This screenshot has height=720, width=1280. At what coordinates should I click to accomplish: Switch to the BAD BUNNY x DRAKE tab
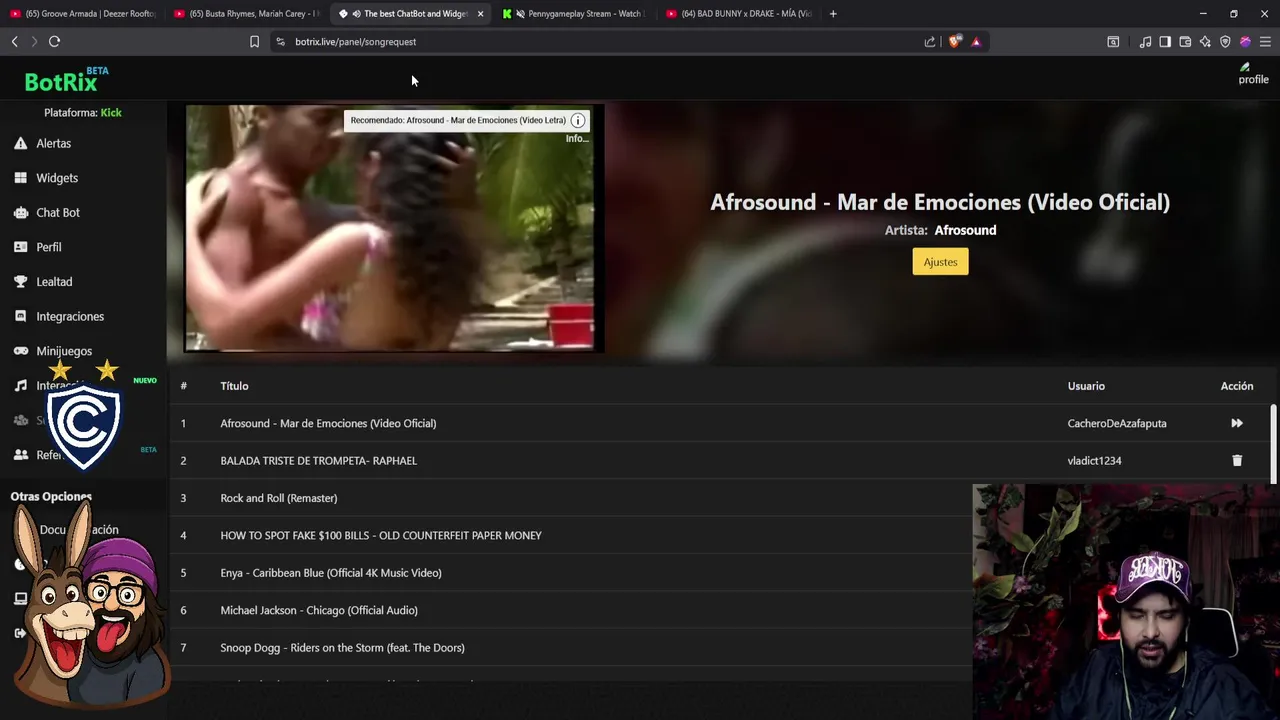(x=739, y=14)
